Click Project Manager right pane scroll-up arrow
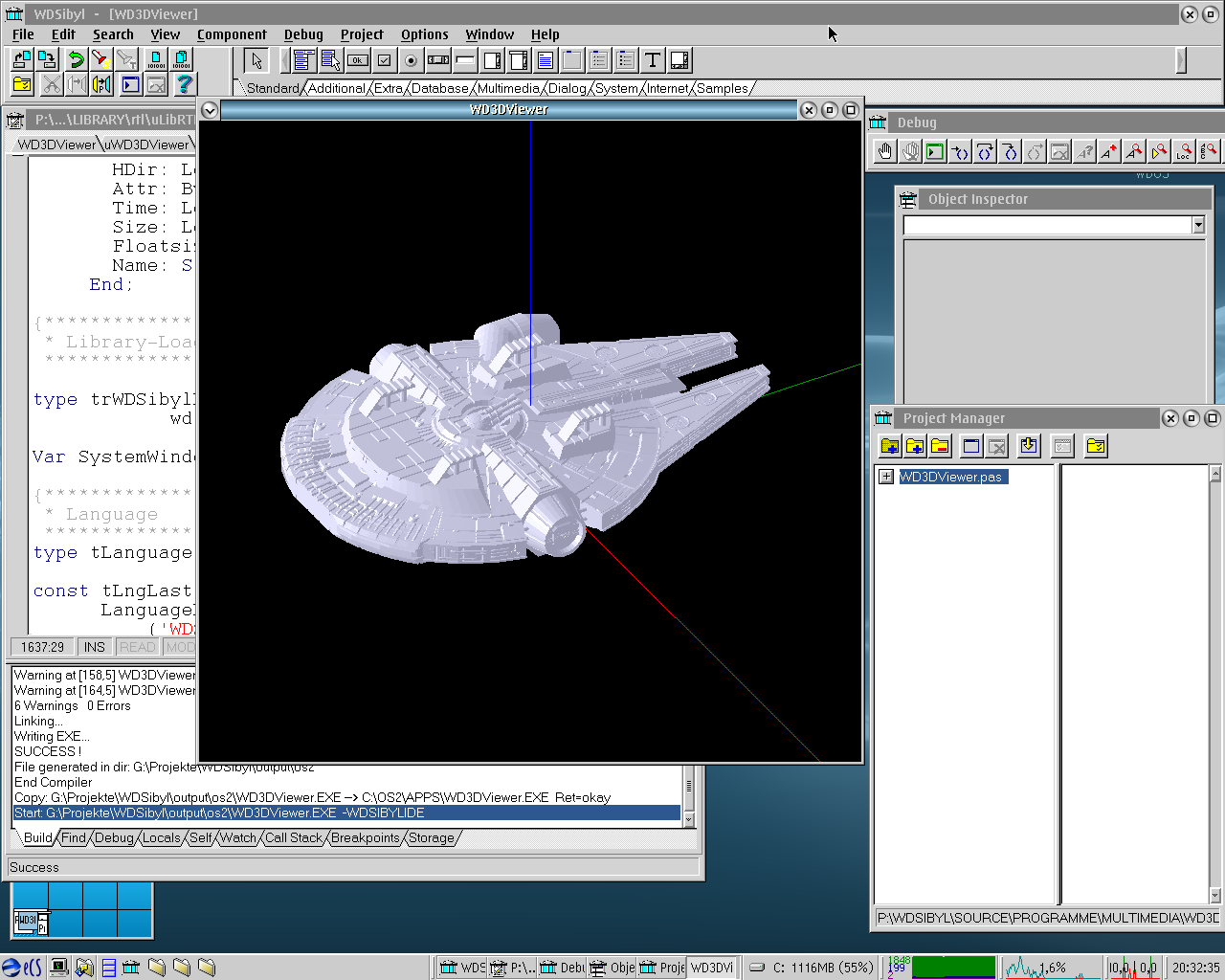Screen dimensions: 1225x980 1215,473
